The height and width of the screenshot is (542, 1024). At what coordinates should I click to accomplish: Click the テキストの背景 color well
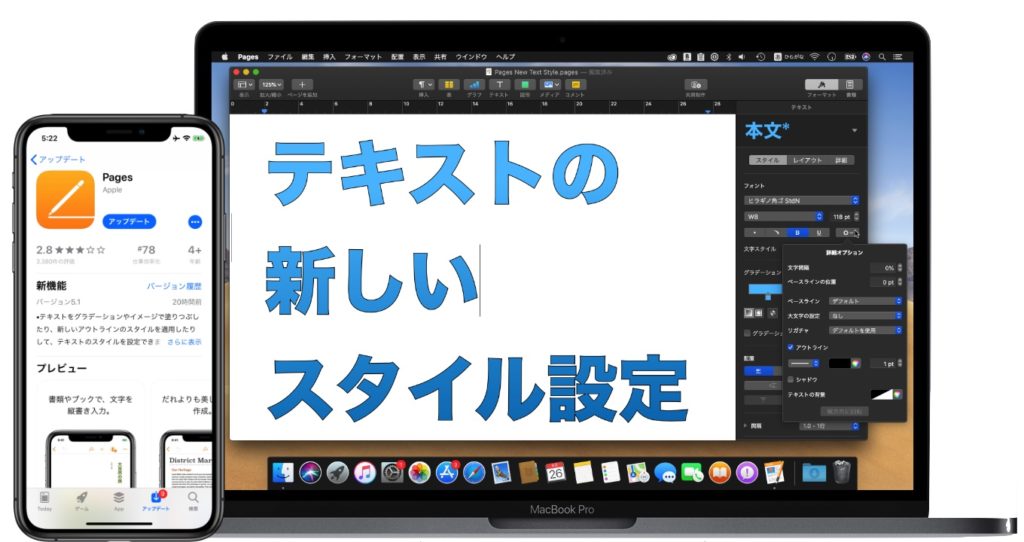(882, 394)
